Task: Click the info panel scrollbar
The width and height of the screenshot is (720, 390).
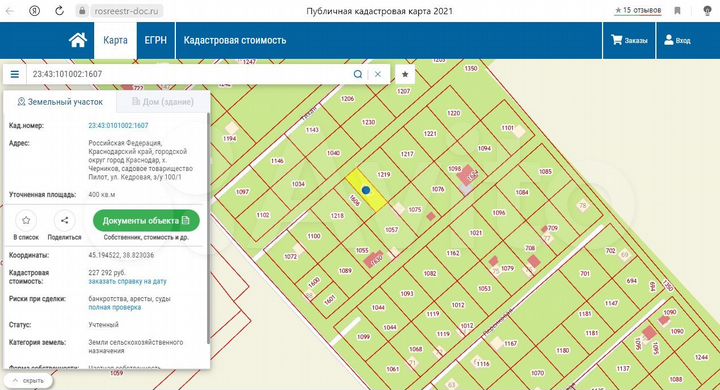Action: 208,227
